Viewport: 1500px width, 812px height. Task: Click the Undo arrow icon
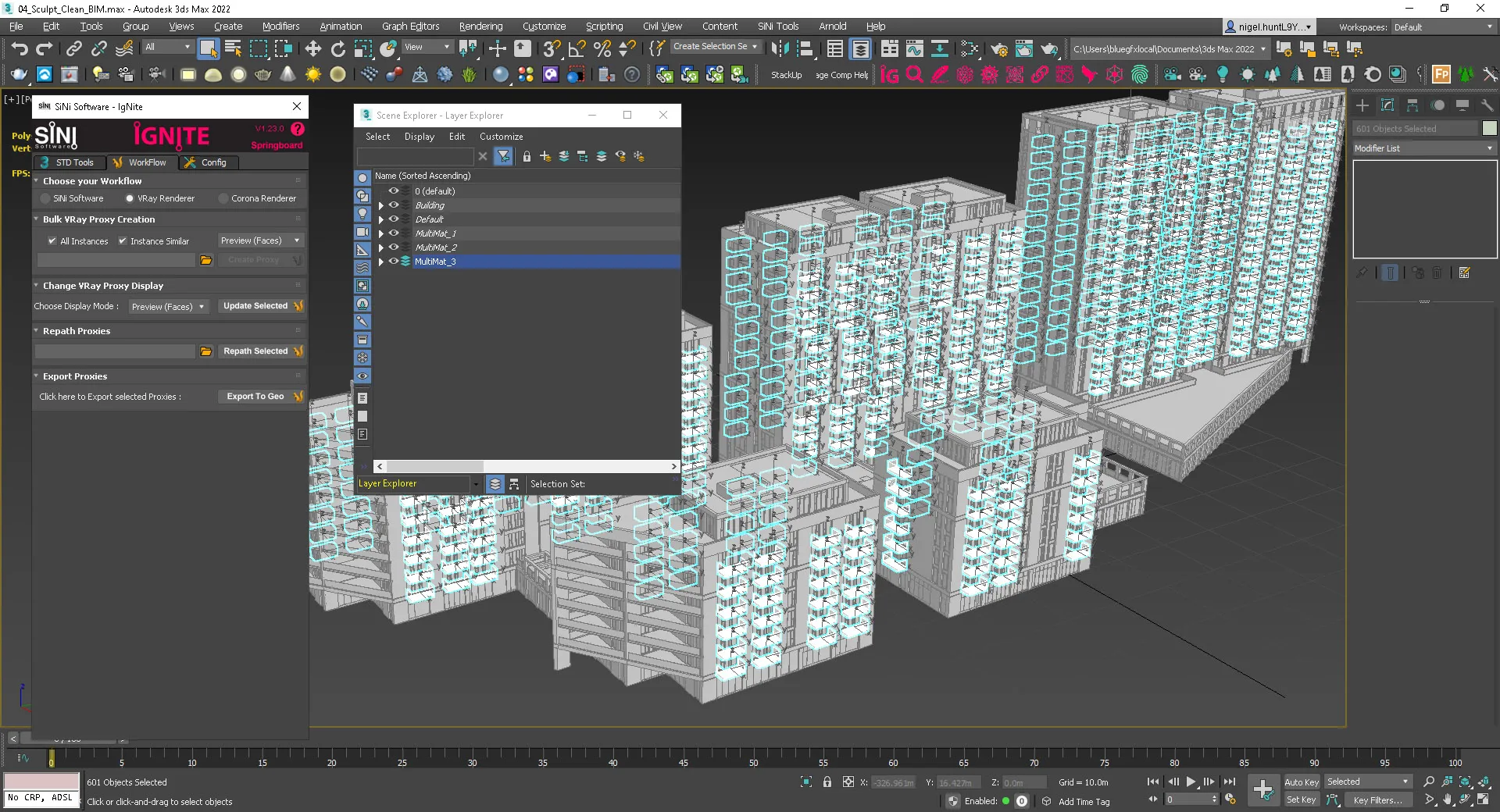[x=20, y=49]
